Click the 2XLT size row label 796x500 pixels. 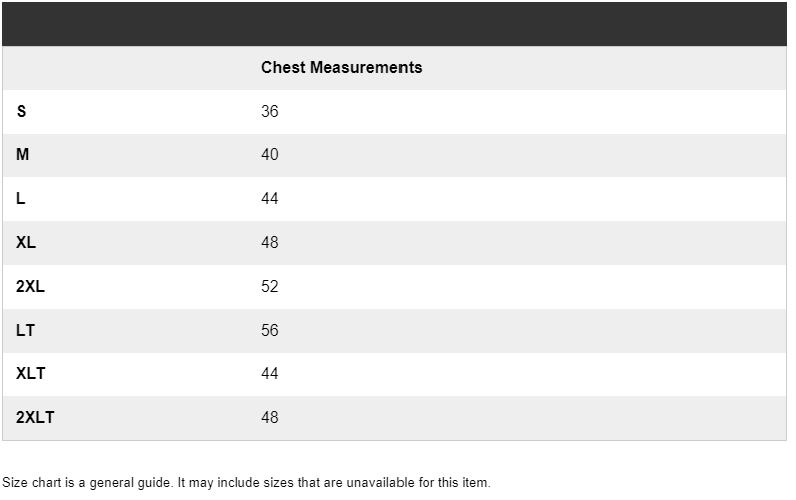pyautogui.click(x=35, y=417)
